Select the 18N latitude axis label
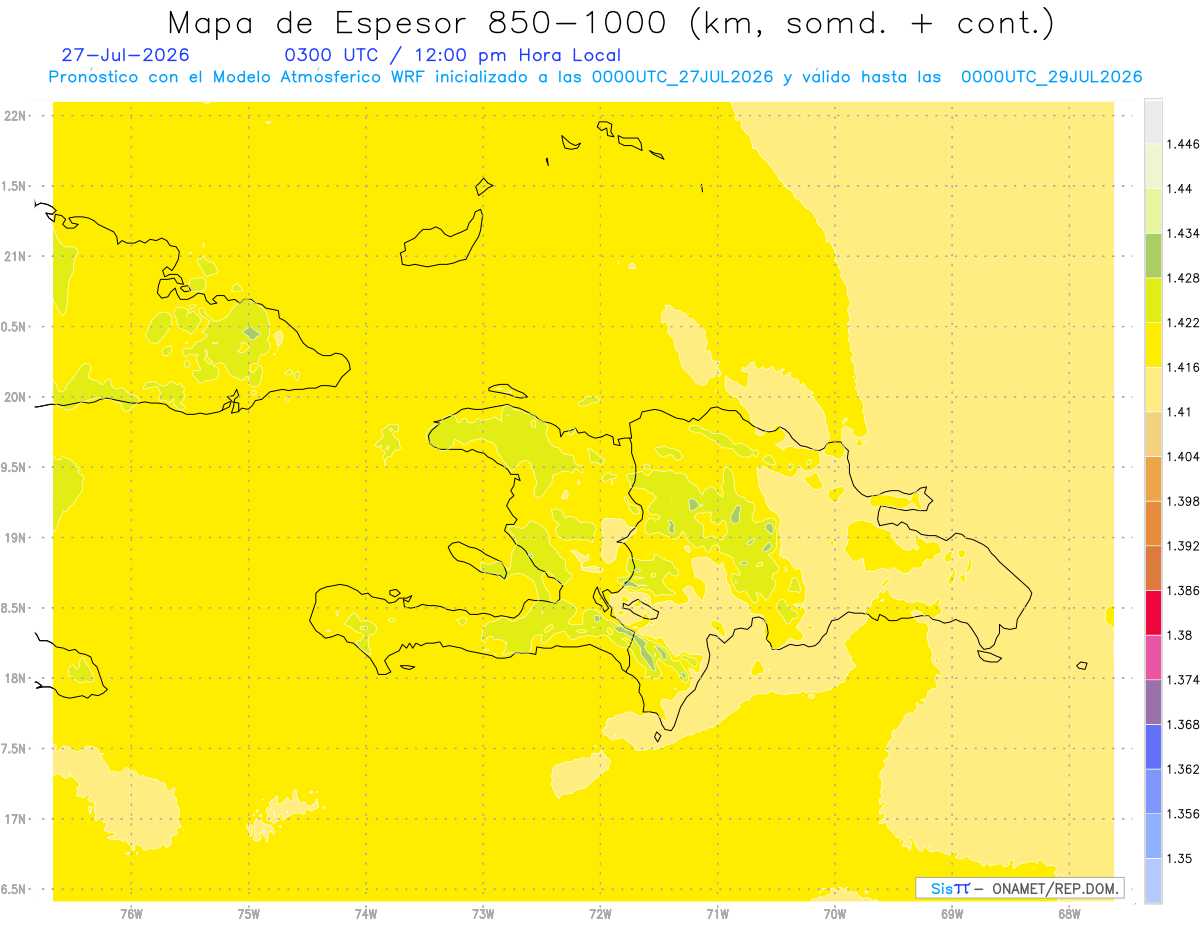This screenshot has height=927, width=1200. click(14, 678)
